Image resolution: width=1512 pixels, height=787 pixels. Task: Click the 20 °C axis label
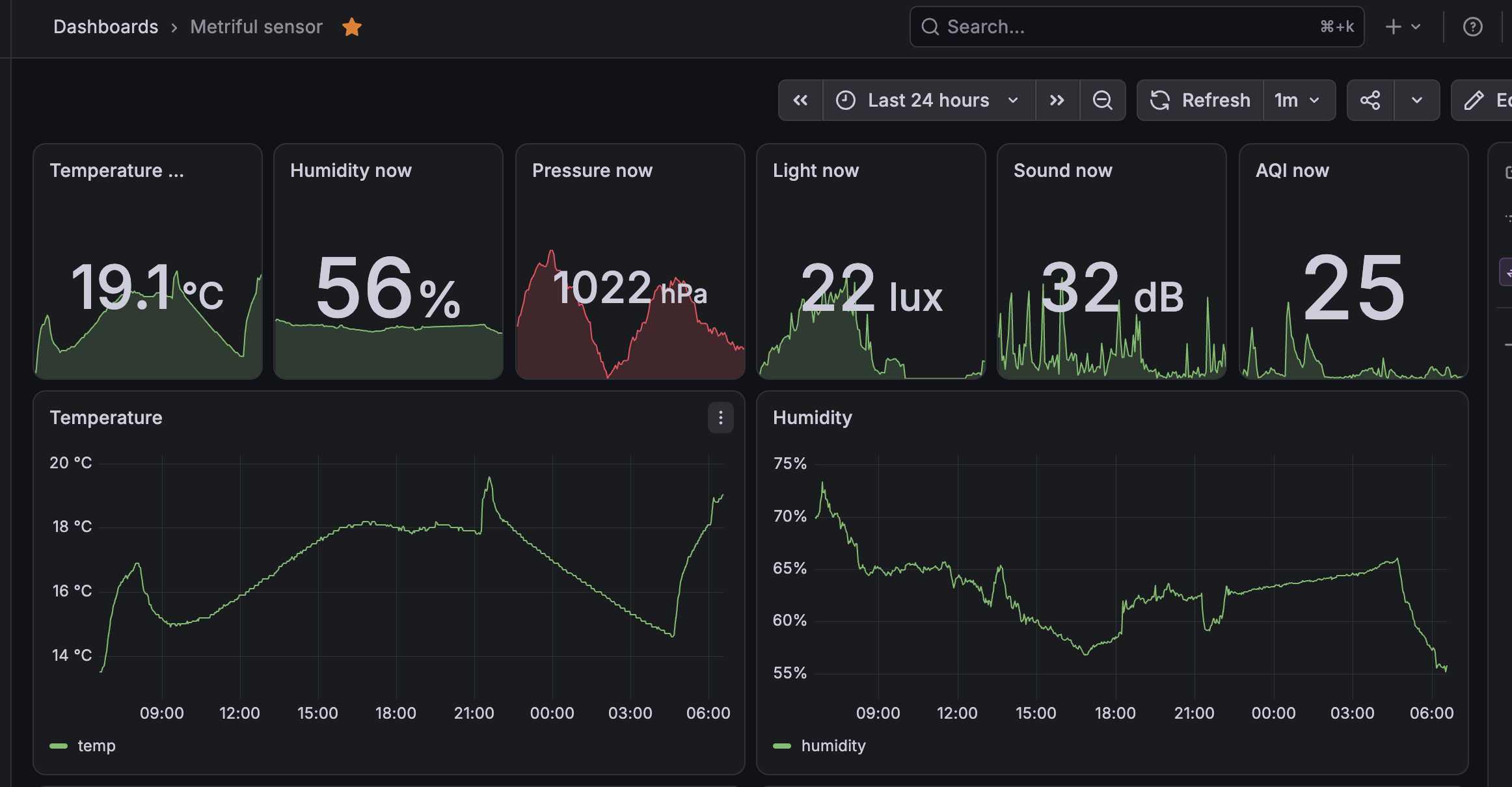(71, 463)
